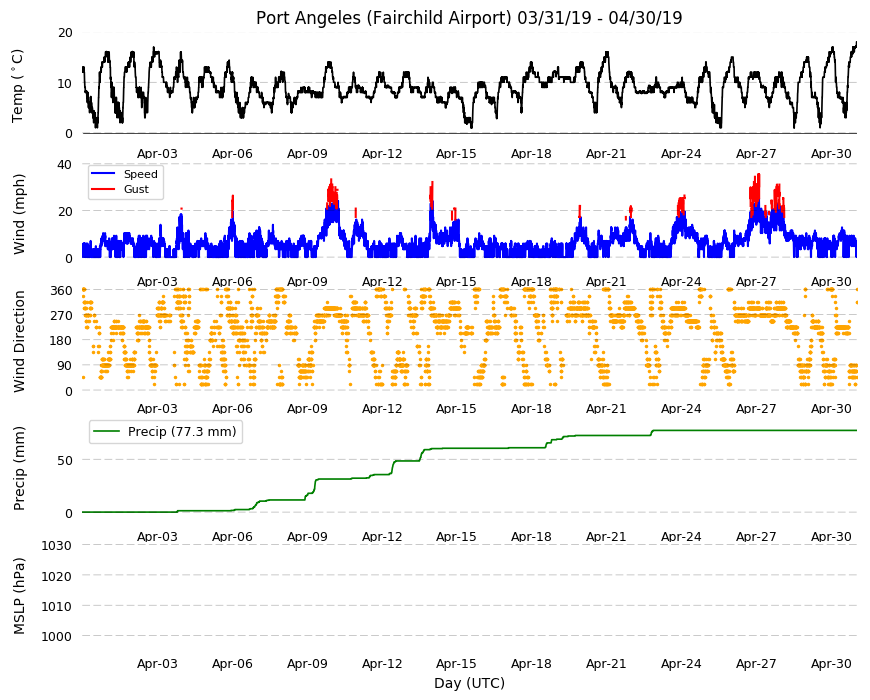Click the Wind (mph) axis label
870x700 pixels.
[19, 214]
